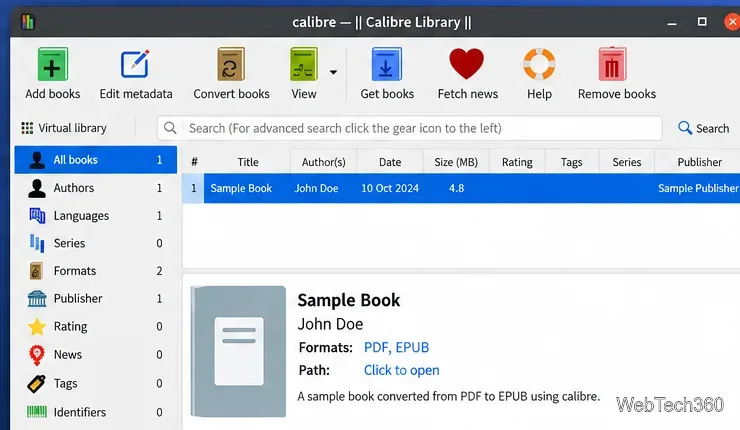
Task: Click the book cover thumbnail
Action: 238,351
